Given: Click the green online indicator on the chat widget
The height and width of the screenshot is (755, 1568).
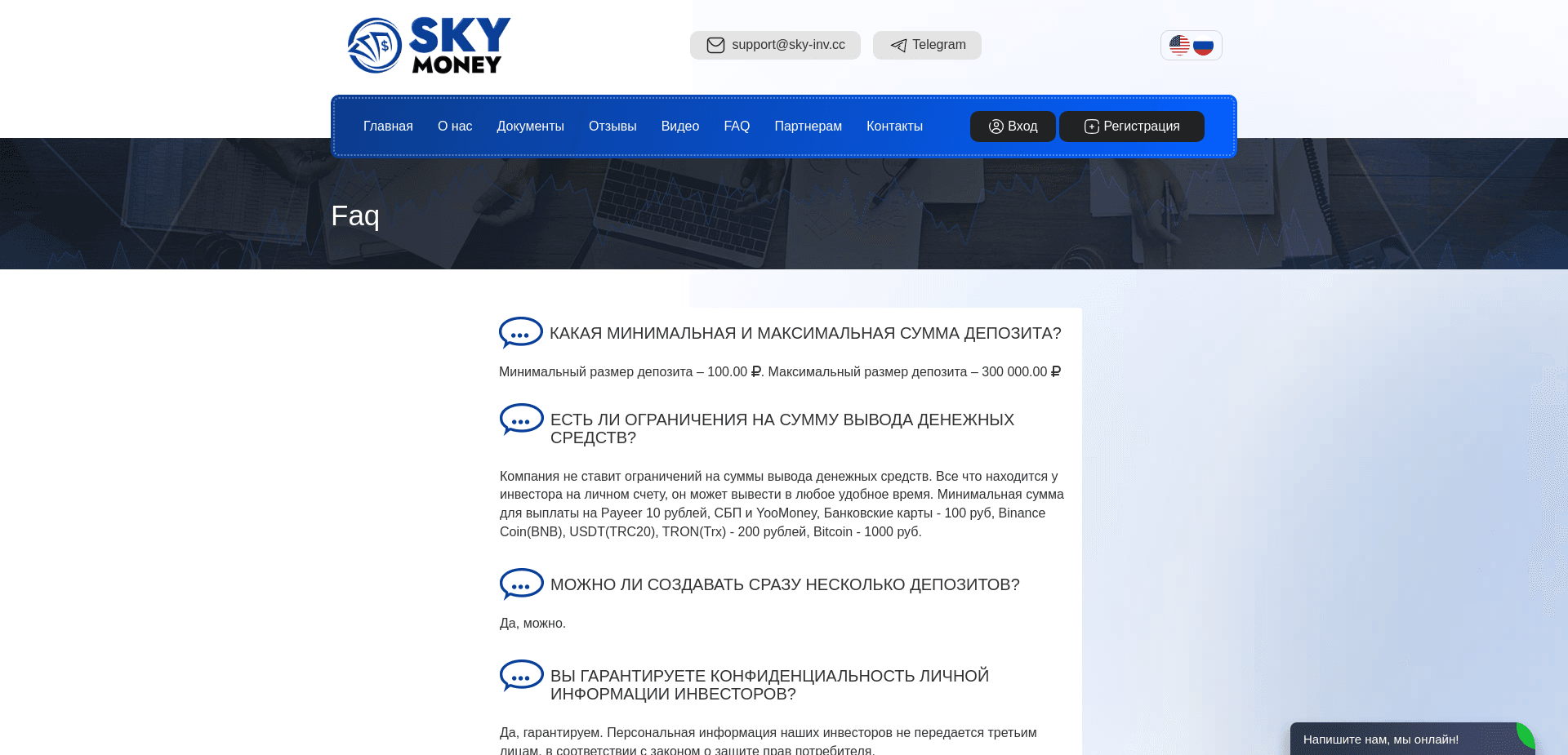Looking at the screenshot, I should pos(1526,734).
